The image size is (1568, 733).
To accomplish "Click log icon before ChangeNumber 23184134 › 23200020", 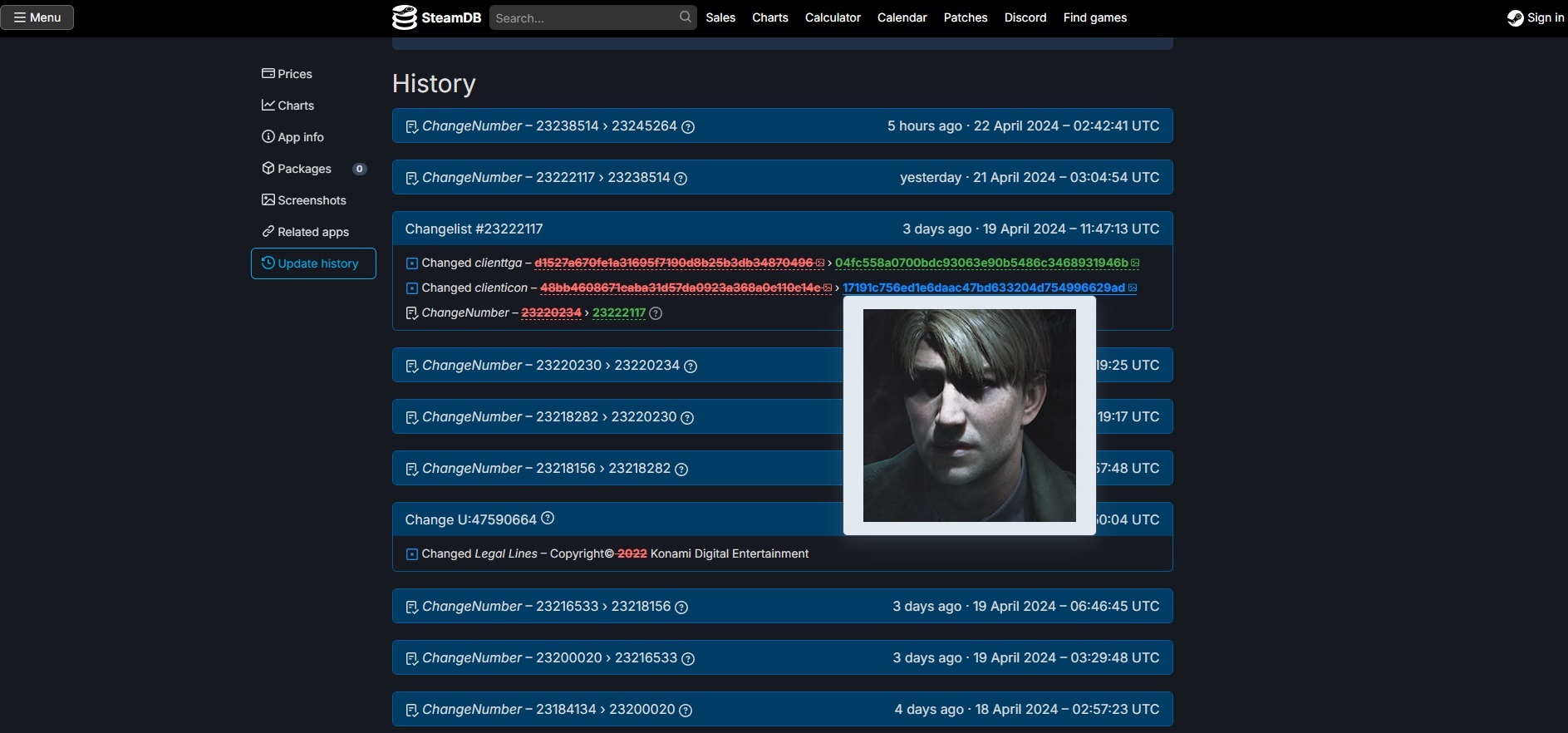I will 411,711.
